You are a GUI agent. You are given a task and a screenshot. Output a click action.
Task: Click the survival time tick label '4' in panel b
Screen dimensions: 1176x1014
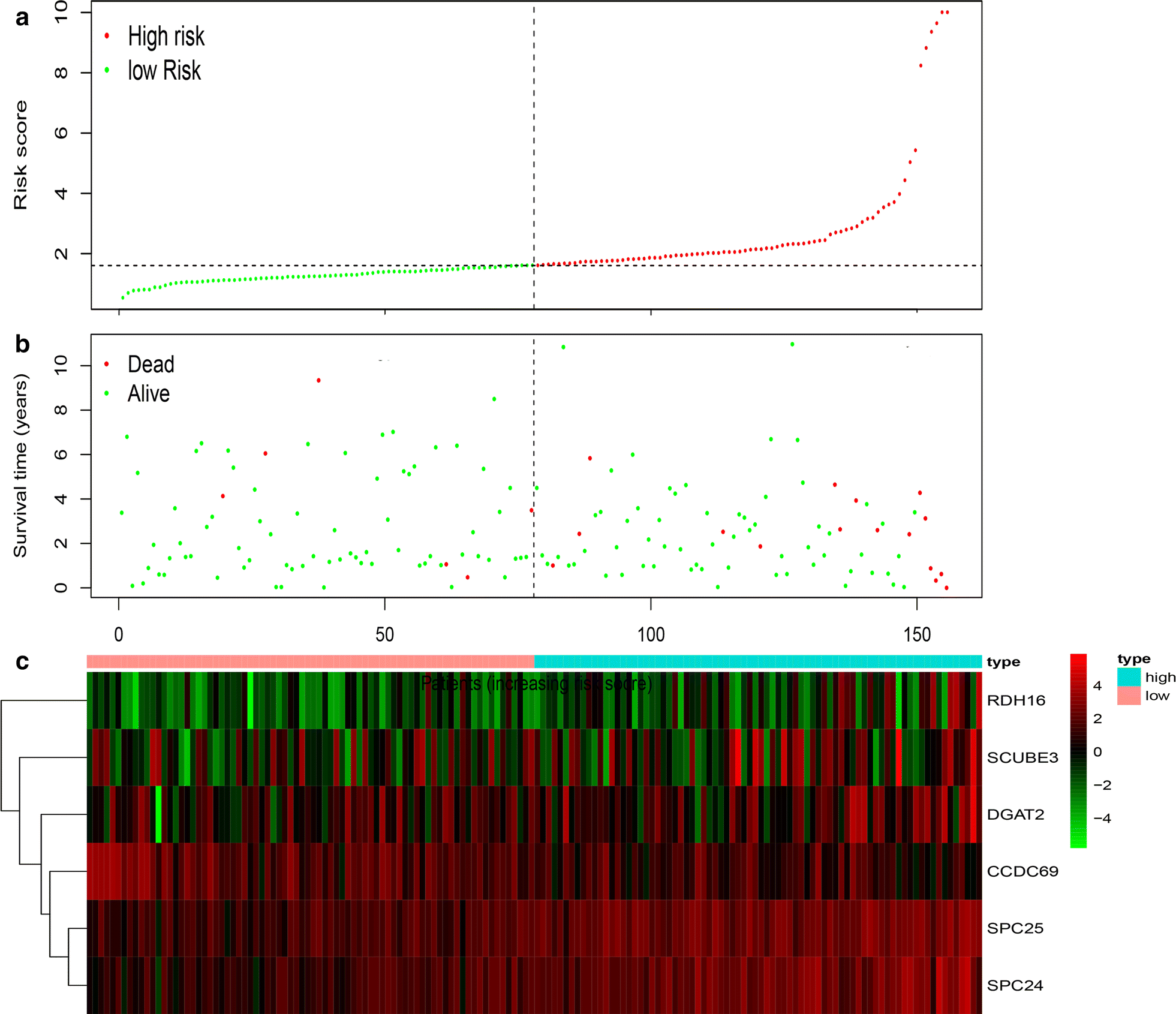pos(61,499)
